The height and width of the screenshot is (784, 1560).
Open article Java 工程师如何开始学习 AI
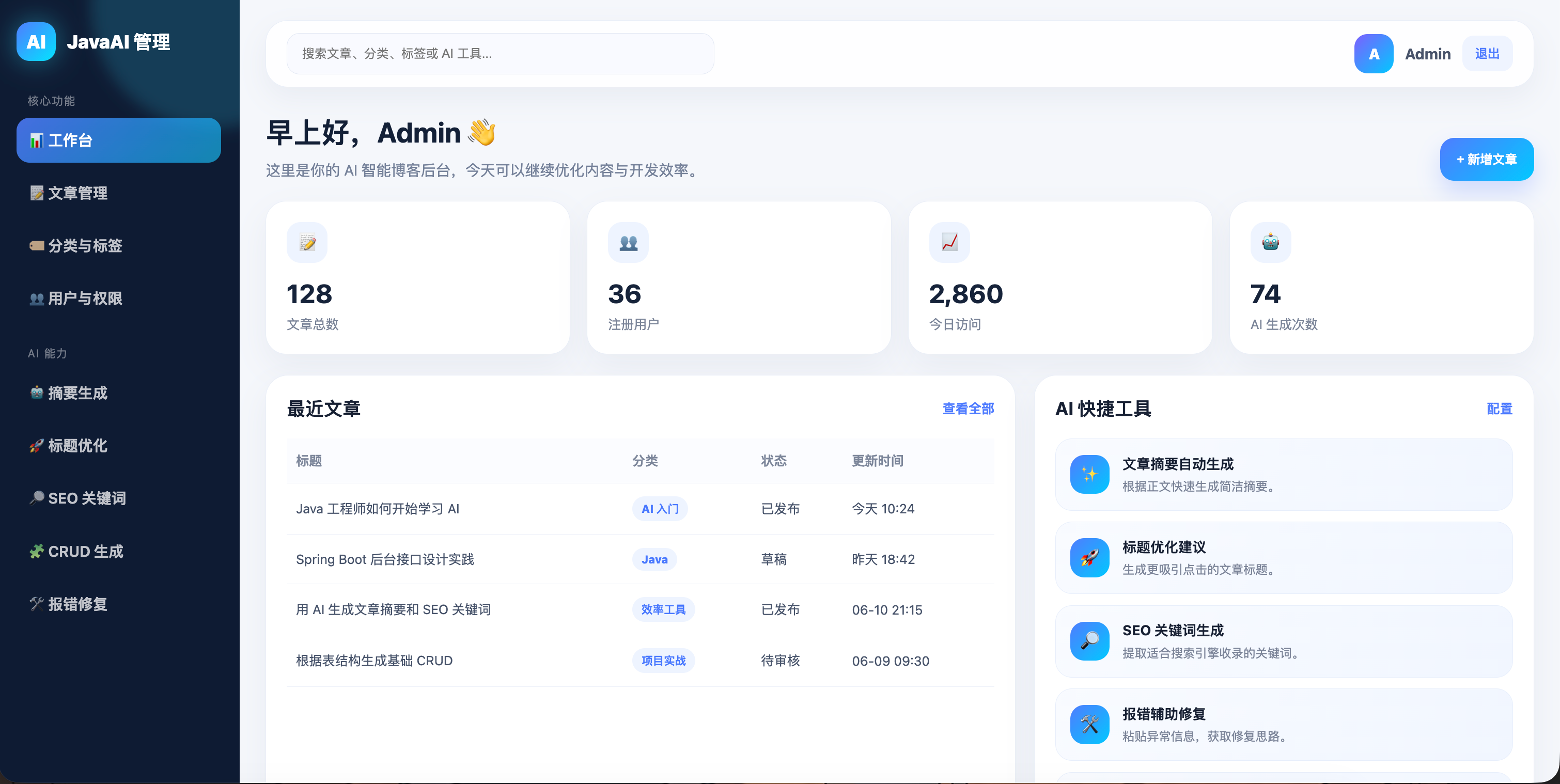(377, 509)
